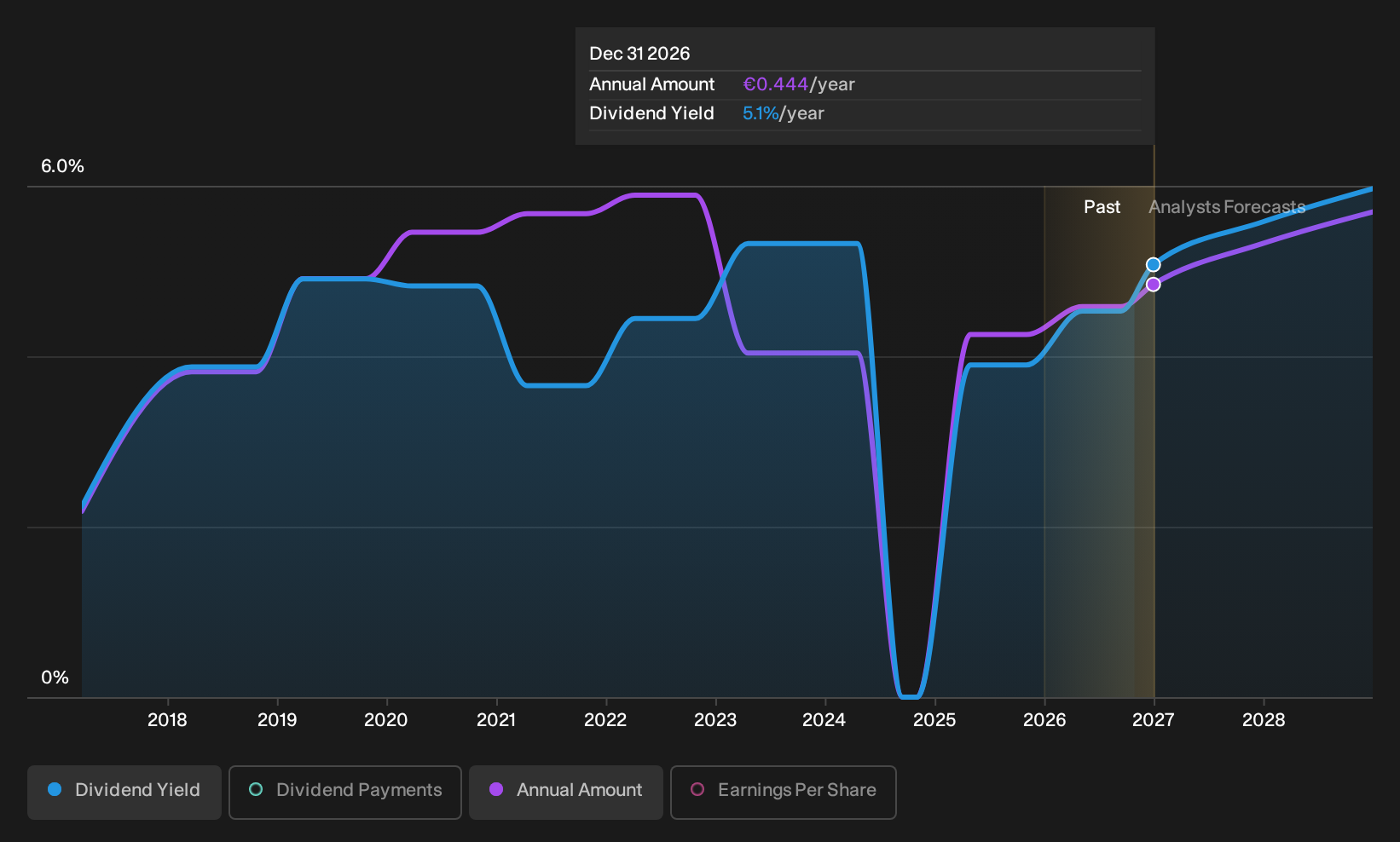Click the Dividend Yield label in tooltip
Image resolution: width=1400 pixels, height=842 pixels.
pos(651,113)
